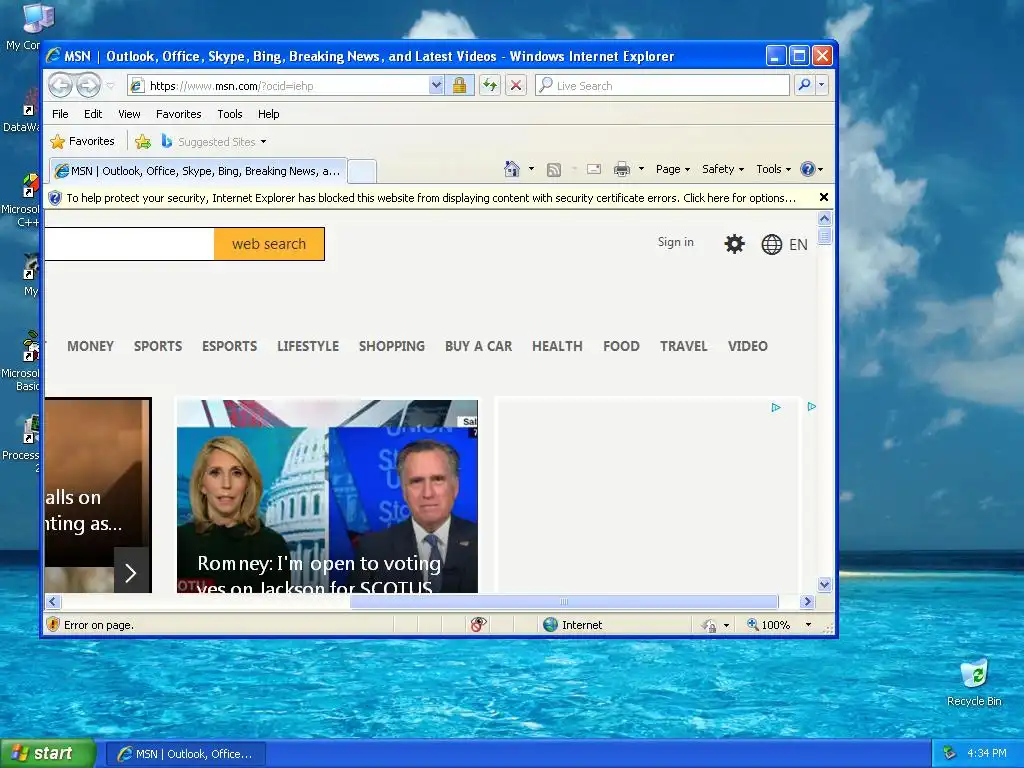Expand the address bar history dropdown
The height and width of the screenshot is (768, 1024).
point(436,86)
